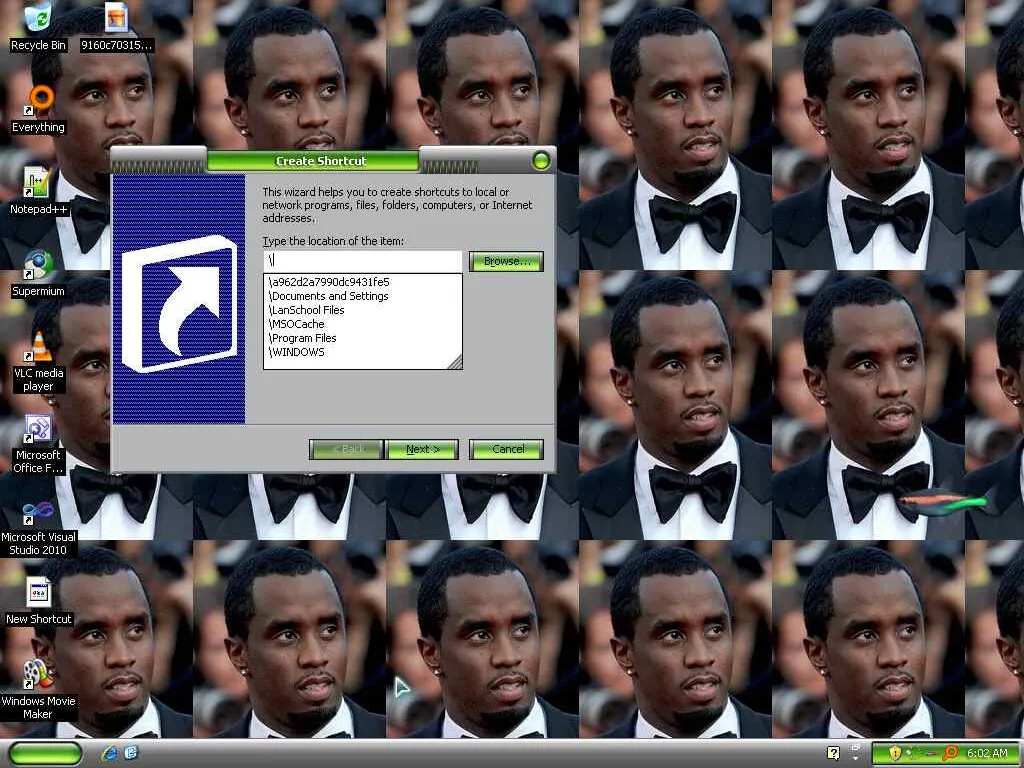The width and height of the screenshot is (1024, 768).
Task: Close the Create Shortcut dialog via green orb
Action: pyautogui.click(x=541, y=161)
